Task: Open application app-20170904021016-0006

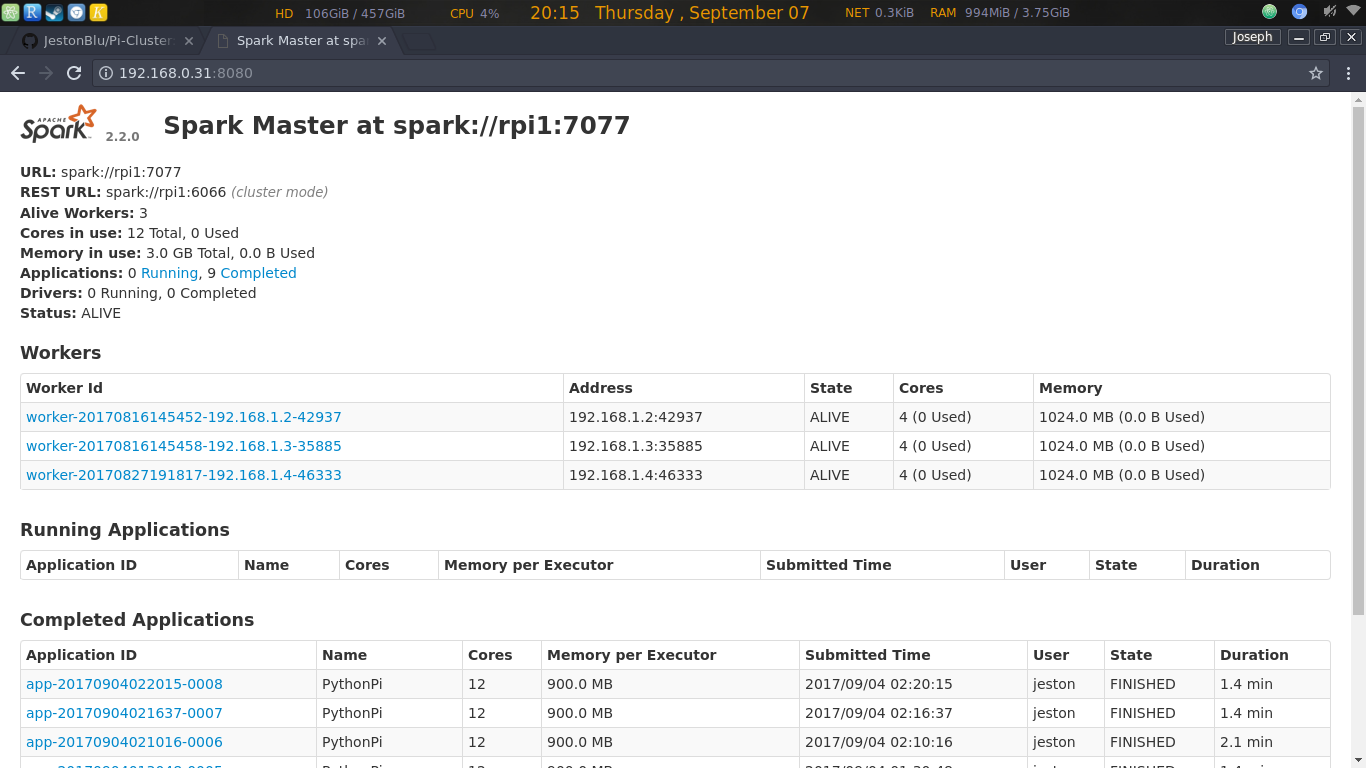Action: coord(124,742)
